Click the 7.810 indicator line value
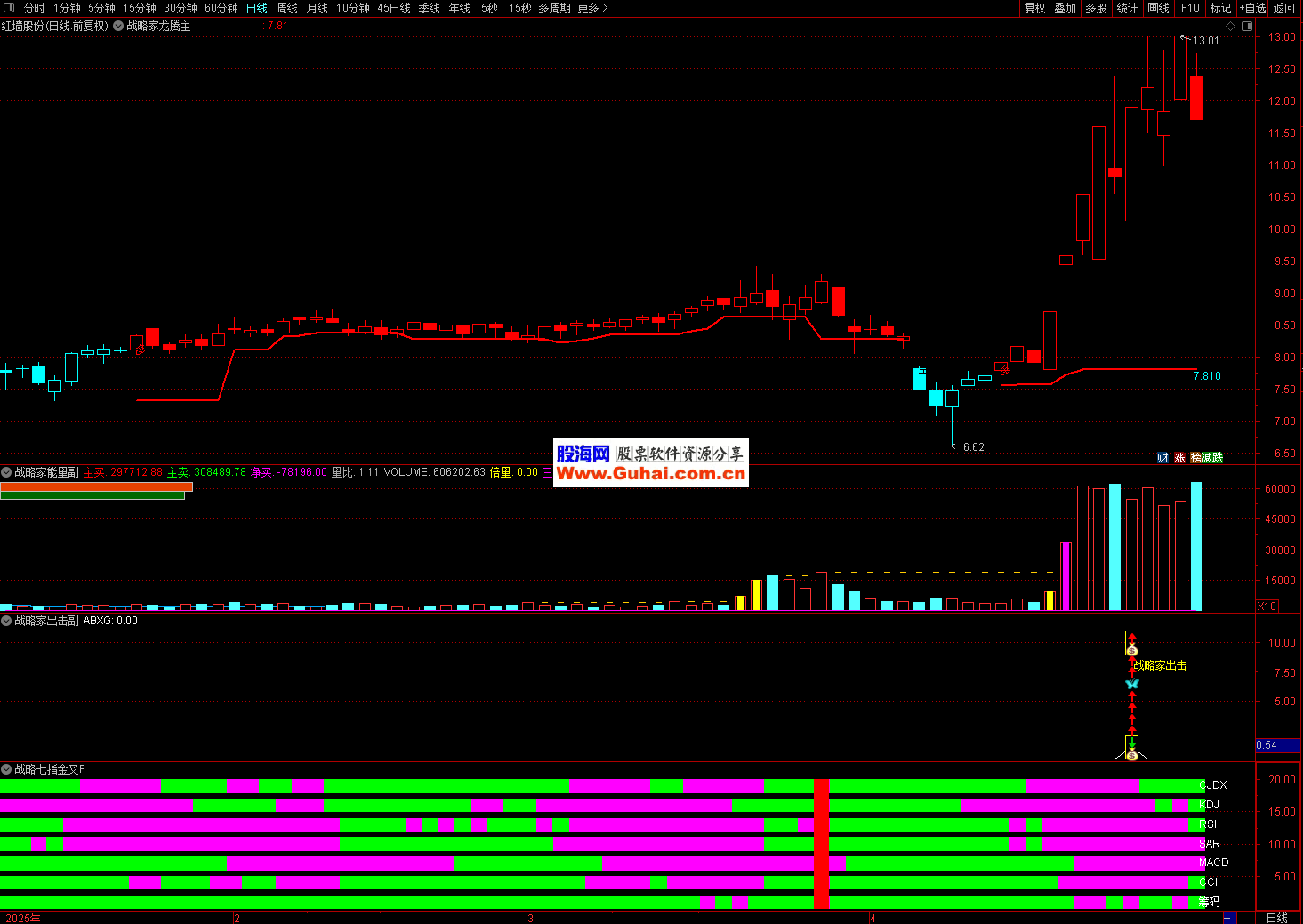Image resolution: width=1303 pixels, height=924 pixels. [x=1207, y=376]
